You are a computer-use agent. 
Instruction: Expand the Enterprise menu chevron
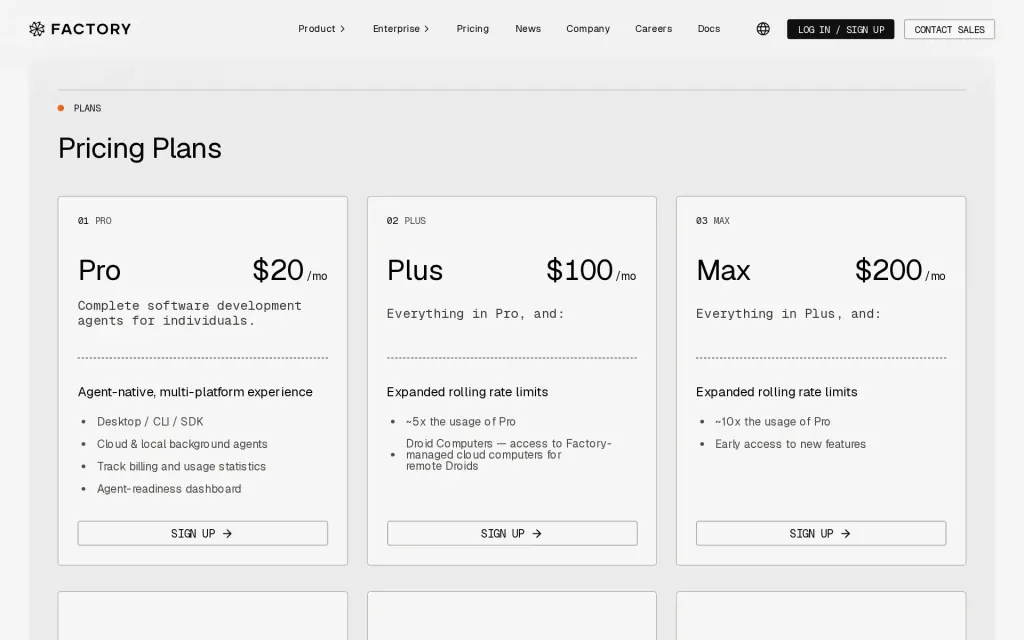tap(426, 29)
